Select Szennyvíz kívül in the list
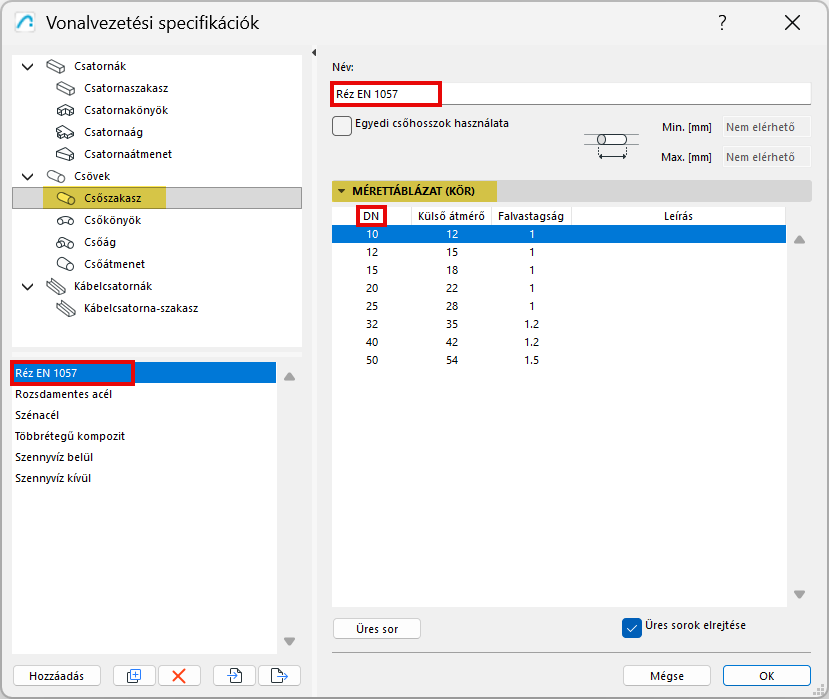This screenshot has width=829, height=699. [144, 478]
